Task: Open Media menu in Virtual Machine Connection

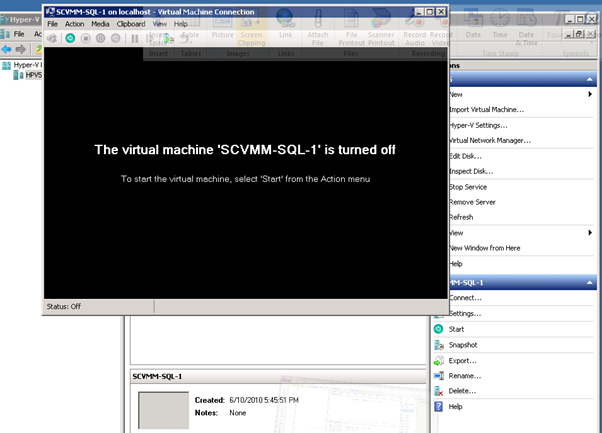Action: point(100,24)
